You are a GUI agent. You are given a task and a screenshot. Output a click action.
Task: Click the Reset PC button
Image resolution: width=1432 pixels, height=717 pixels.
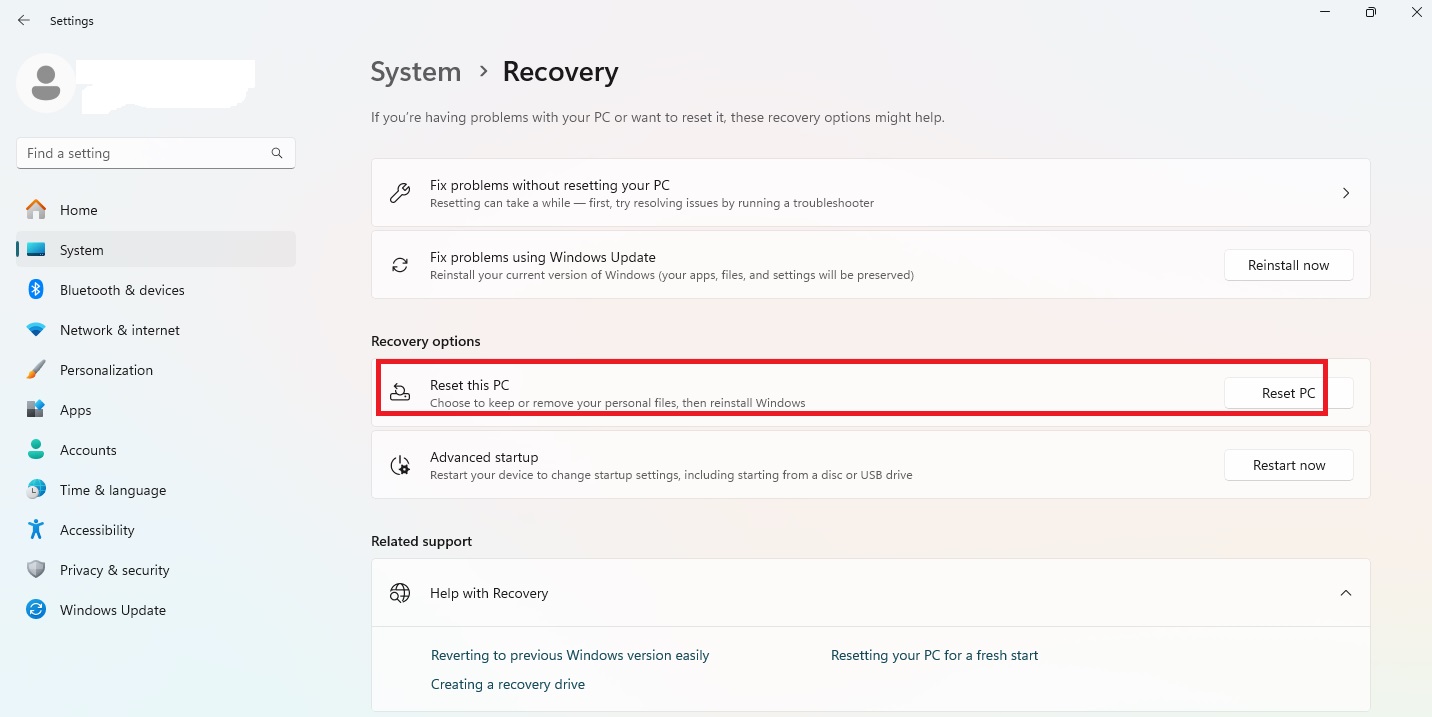pos(1289,393)
